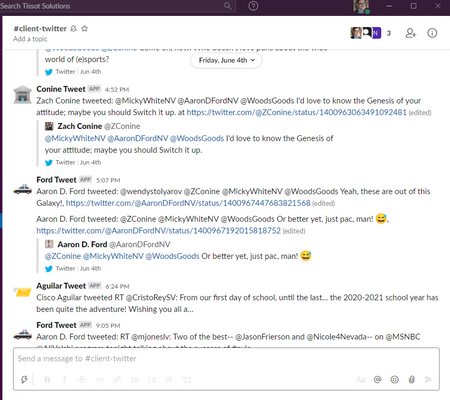450x400 pixels.
Task: Attach a file with paperclip icon
Action: 412,379
